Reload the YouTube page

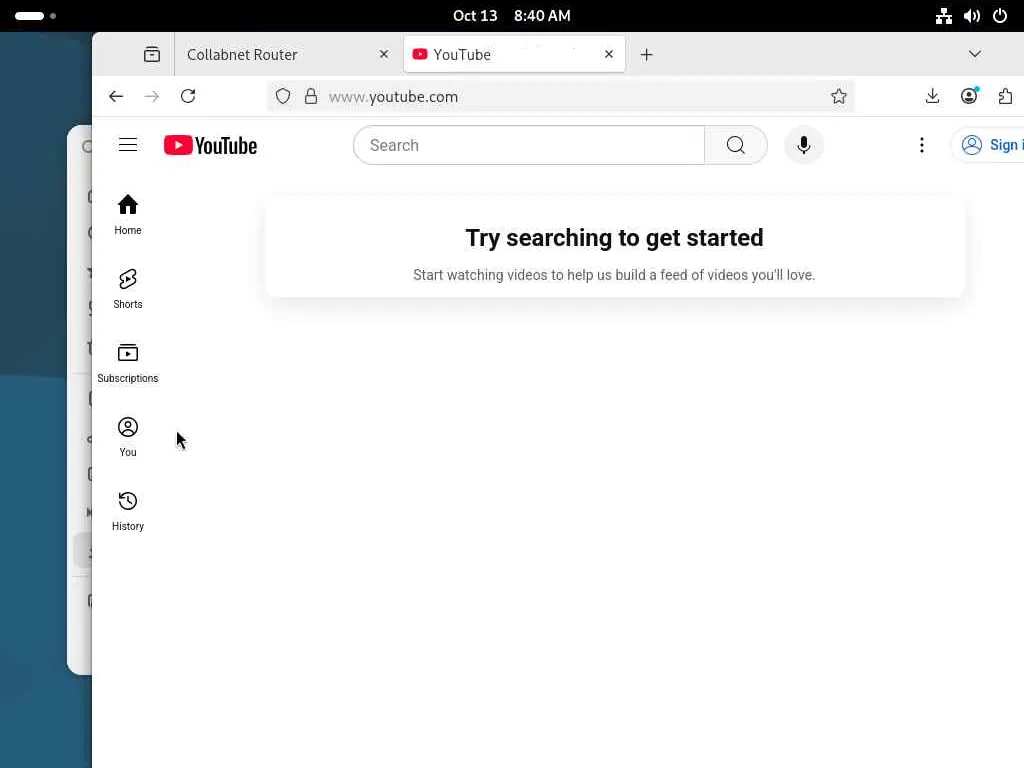[188, 97]
